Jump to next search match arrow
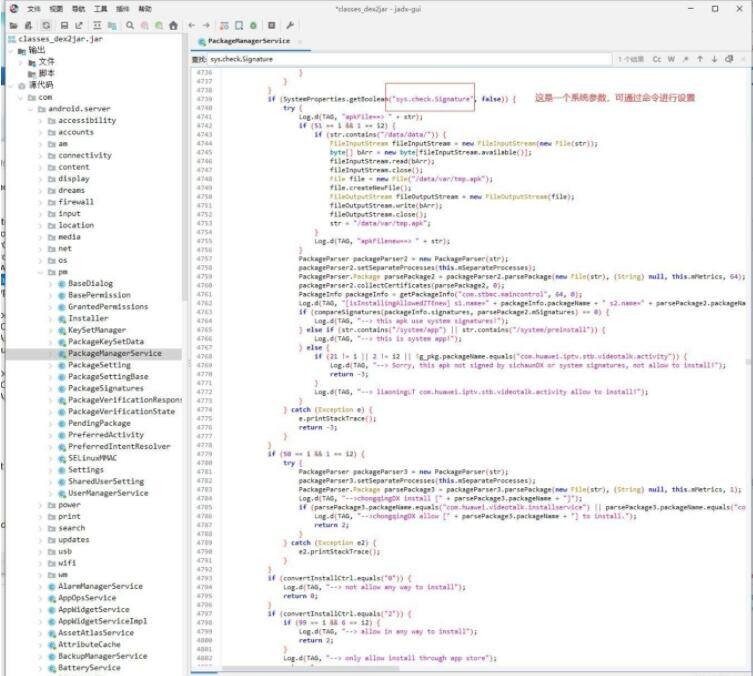 click(714, 59)
